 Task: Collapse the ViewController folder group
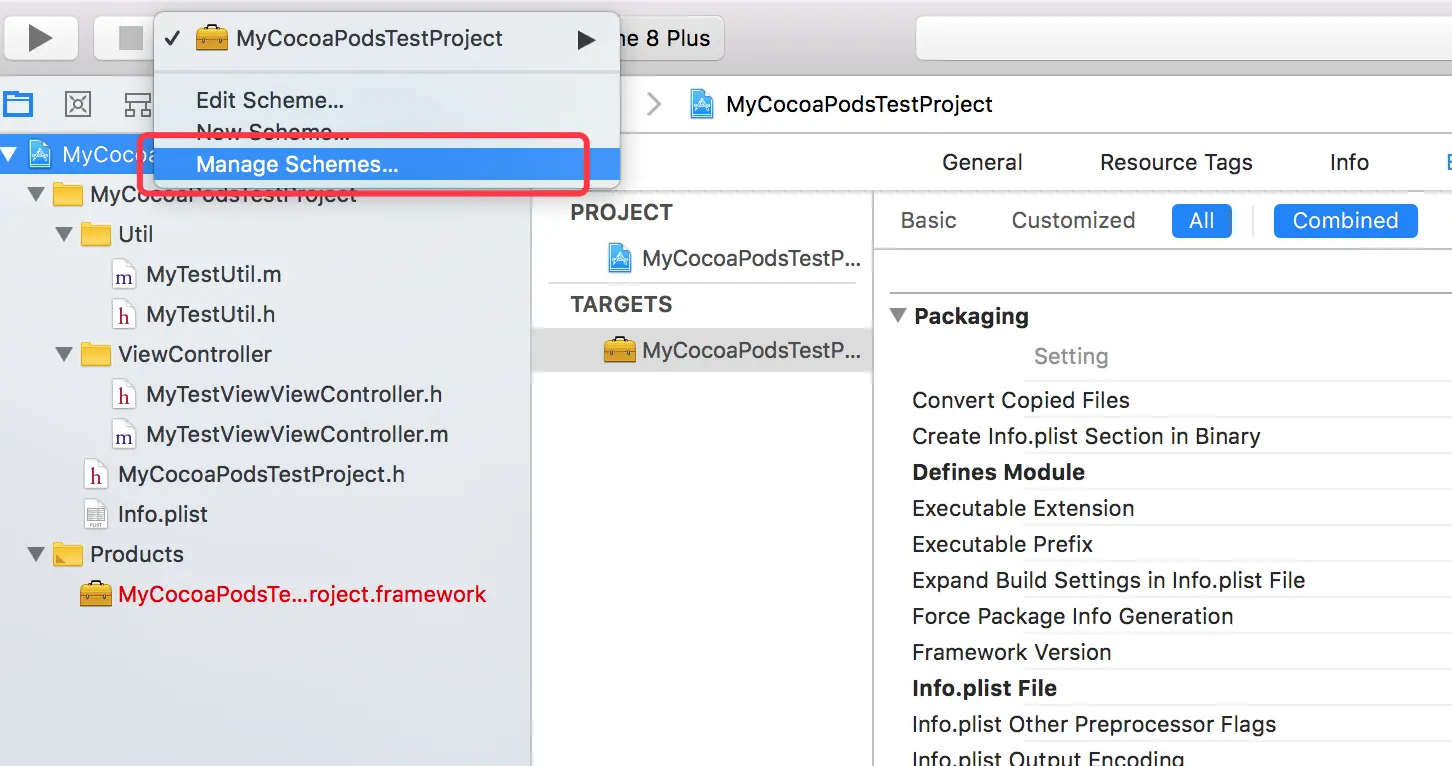pyautogui.click(x=65, y=355)
